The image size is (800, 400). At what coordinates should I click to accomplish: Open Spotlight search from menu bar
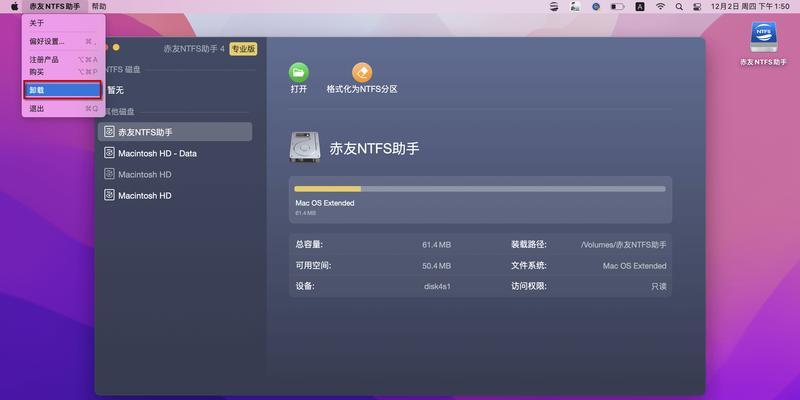click(x=679, y=7)
